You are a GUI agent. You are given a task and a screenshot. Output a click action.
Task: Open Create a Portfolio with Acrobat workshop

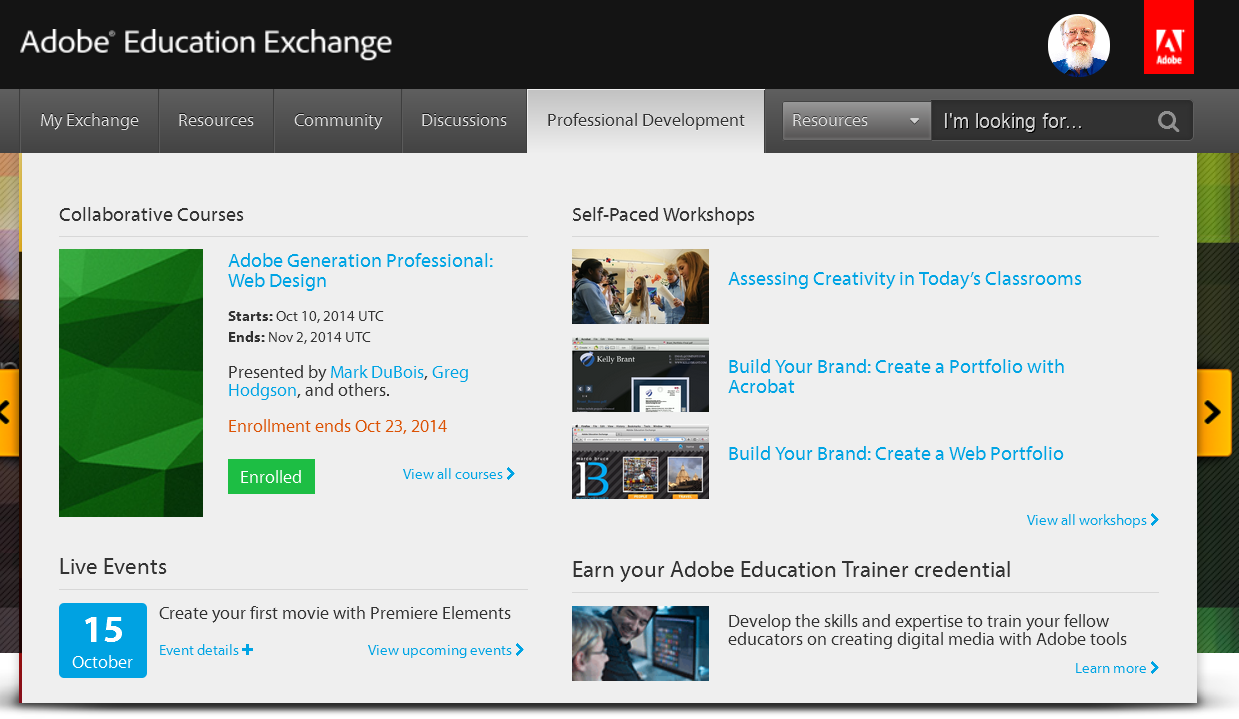click(x=896, y=377)
